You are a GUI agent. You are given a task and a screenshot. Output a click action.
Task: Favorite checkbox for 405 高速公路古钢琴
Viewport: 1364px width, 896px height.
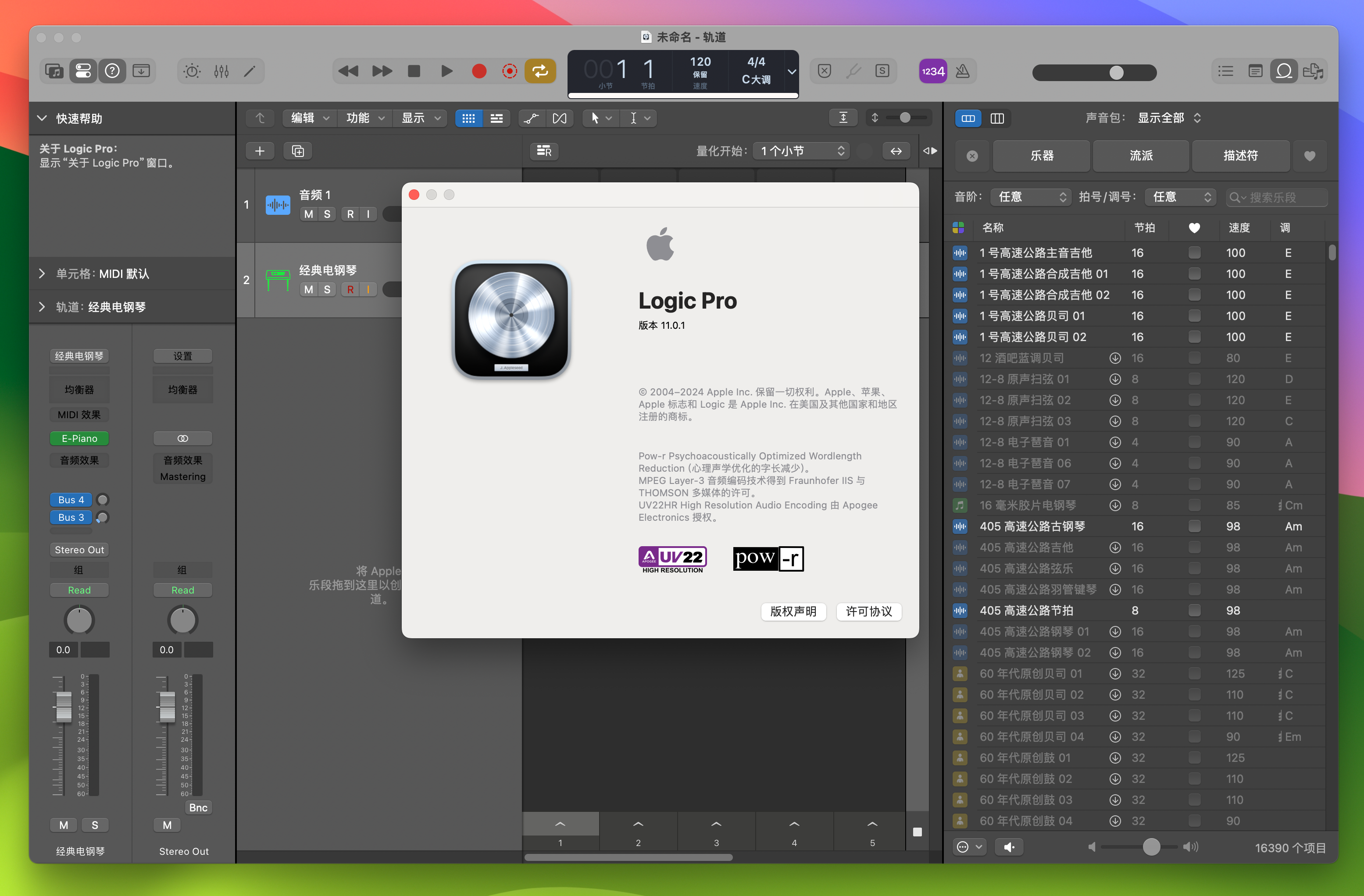click(x=1194, y=526)
